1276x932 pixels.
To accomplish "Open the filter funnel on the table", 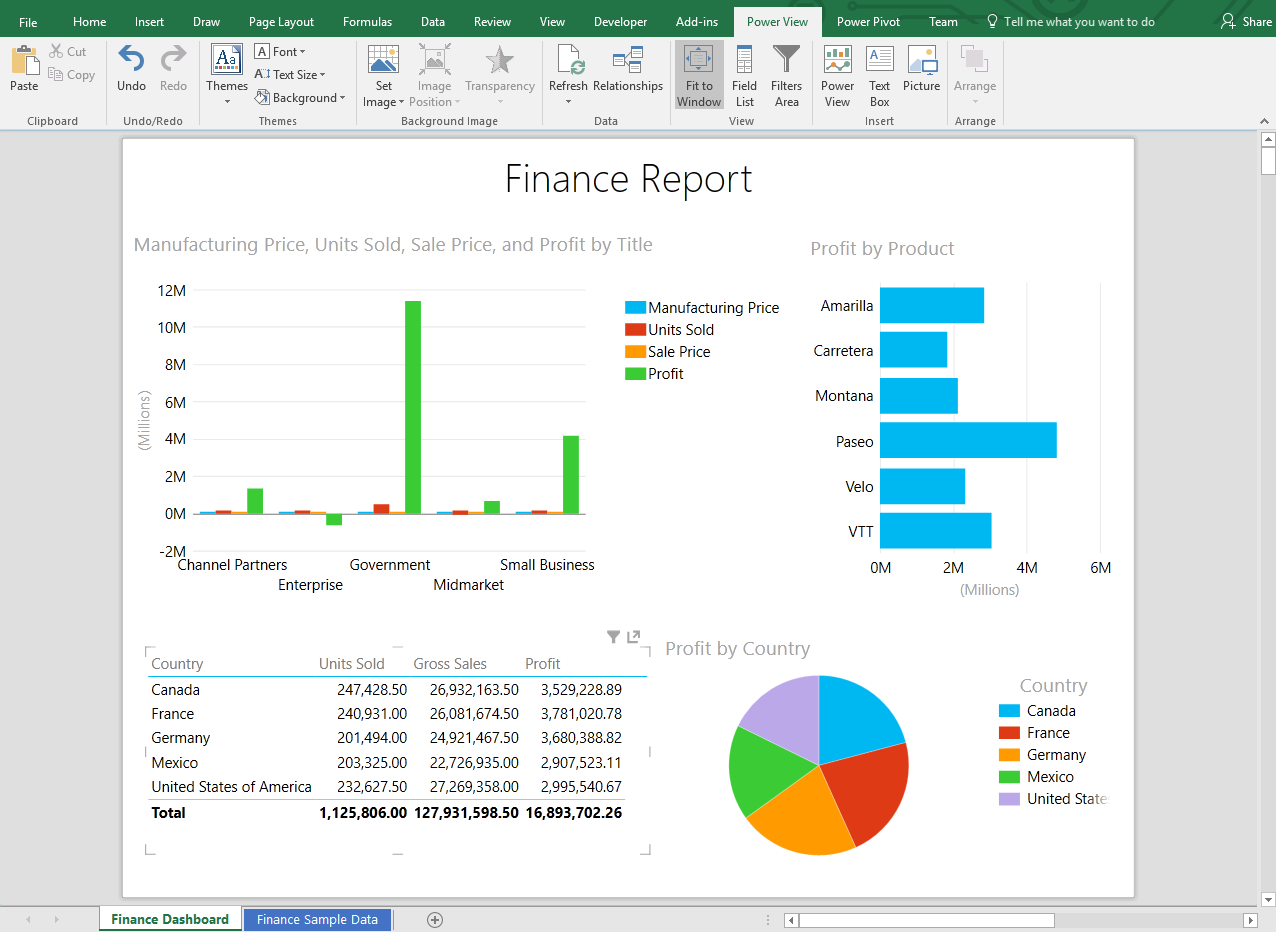I will tap(613, 636).
